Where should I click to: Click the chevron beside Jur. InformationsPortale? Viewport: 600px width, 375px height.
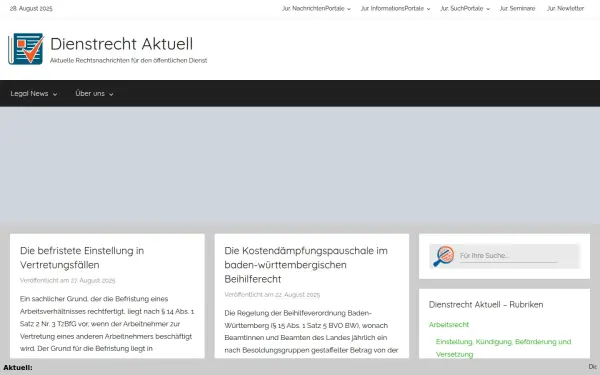(x=428, y=9)
